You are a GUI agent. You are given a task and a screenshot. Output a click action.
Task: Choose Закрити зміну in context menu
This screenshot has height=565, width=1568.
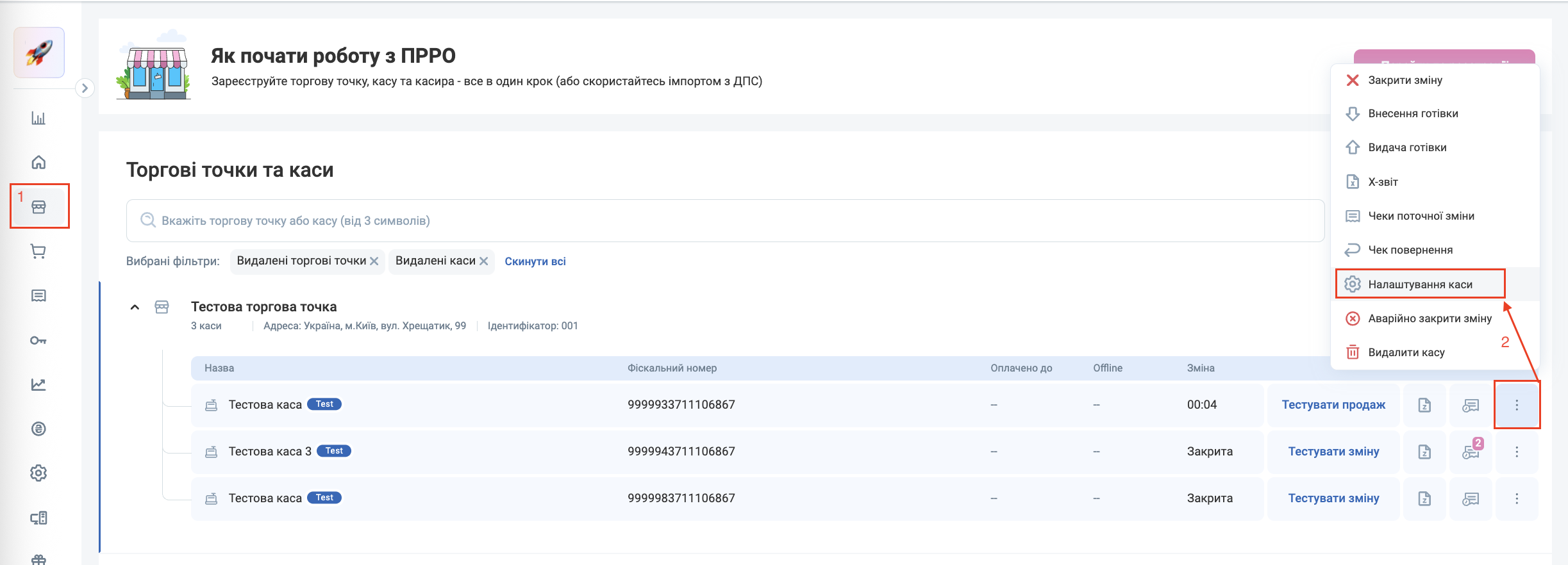(x=1405, y=80)
